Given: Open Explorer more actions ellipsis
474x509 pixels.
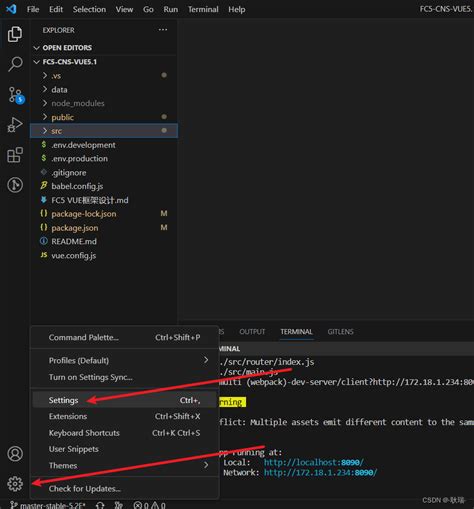Looking at the screenshot, I should (x=163, y=30).
